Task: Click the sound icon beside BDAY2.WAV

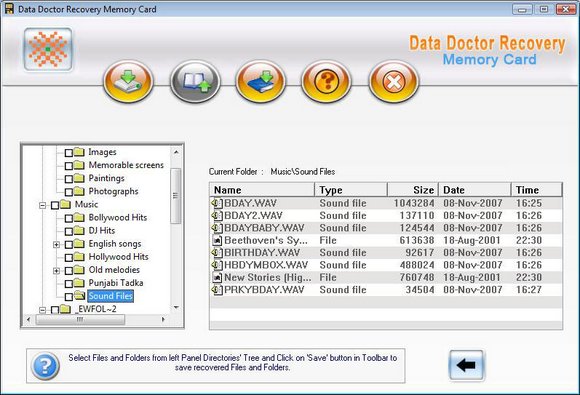Action: tap(217, 216)
